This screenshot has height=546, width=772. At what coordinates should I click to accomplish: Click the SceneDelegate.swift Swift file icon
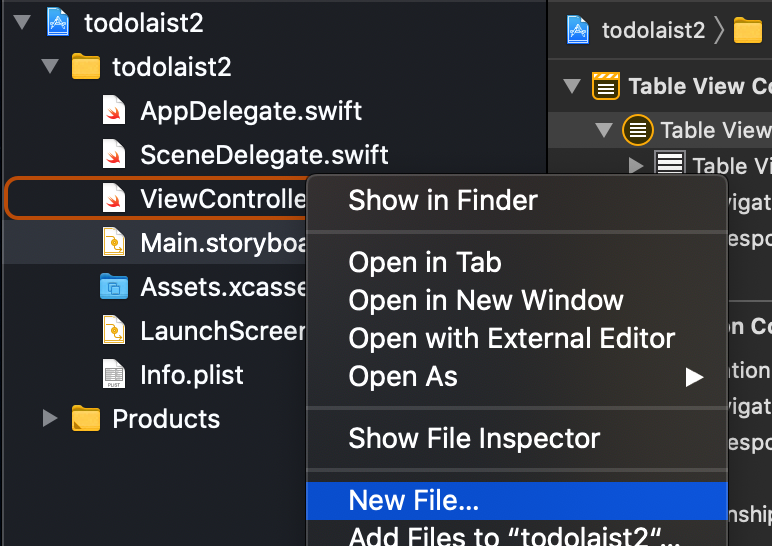(x=114, y=155)
